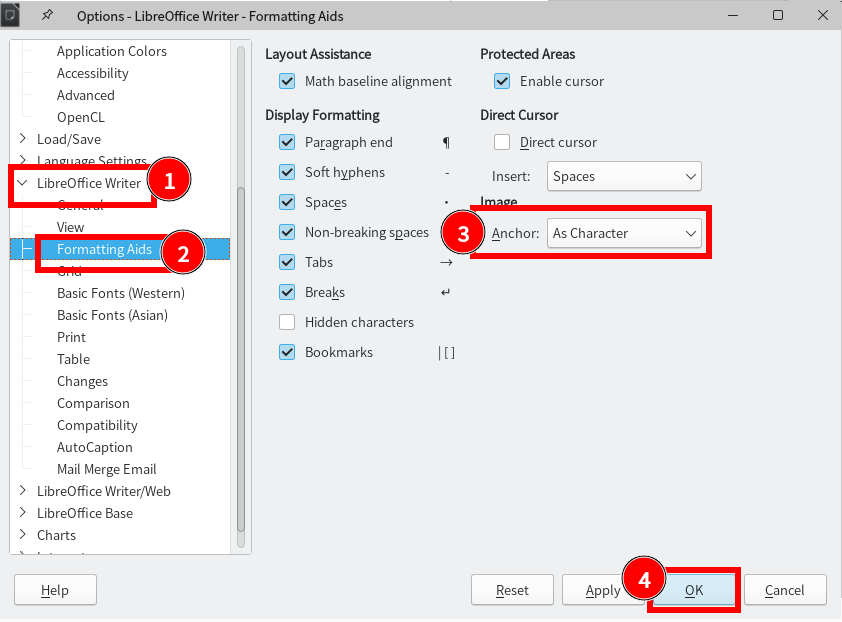Expand the LibreOffice Base node
842x622 pixels.
(x=23, y=512)
